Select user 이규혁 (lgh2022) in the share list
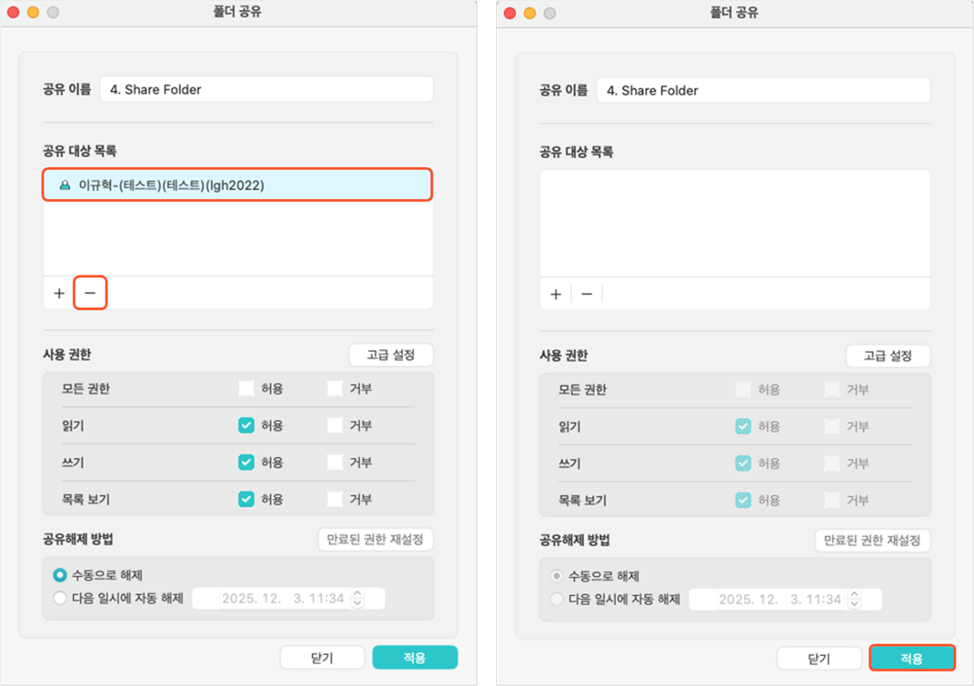This screenshot has height=686, width=974. (x=237, y=185)
